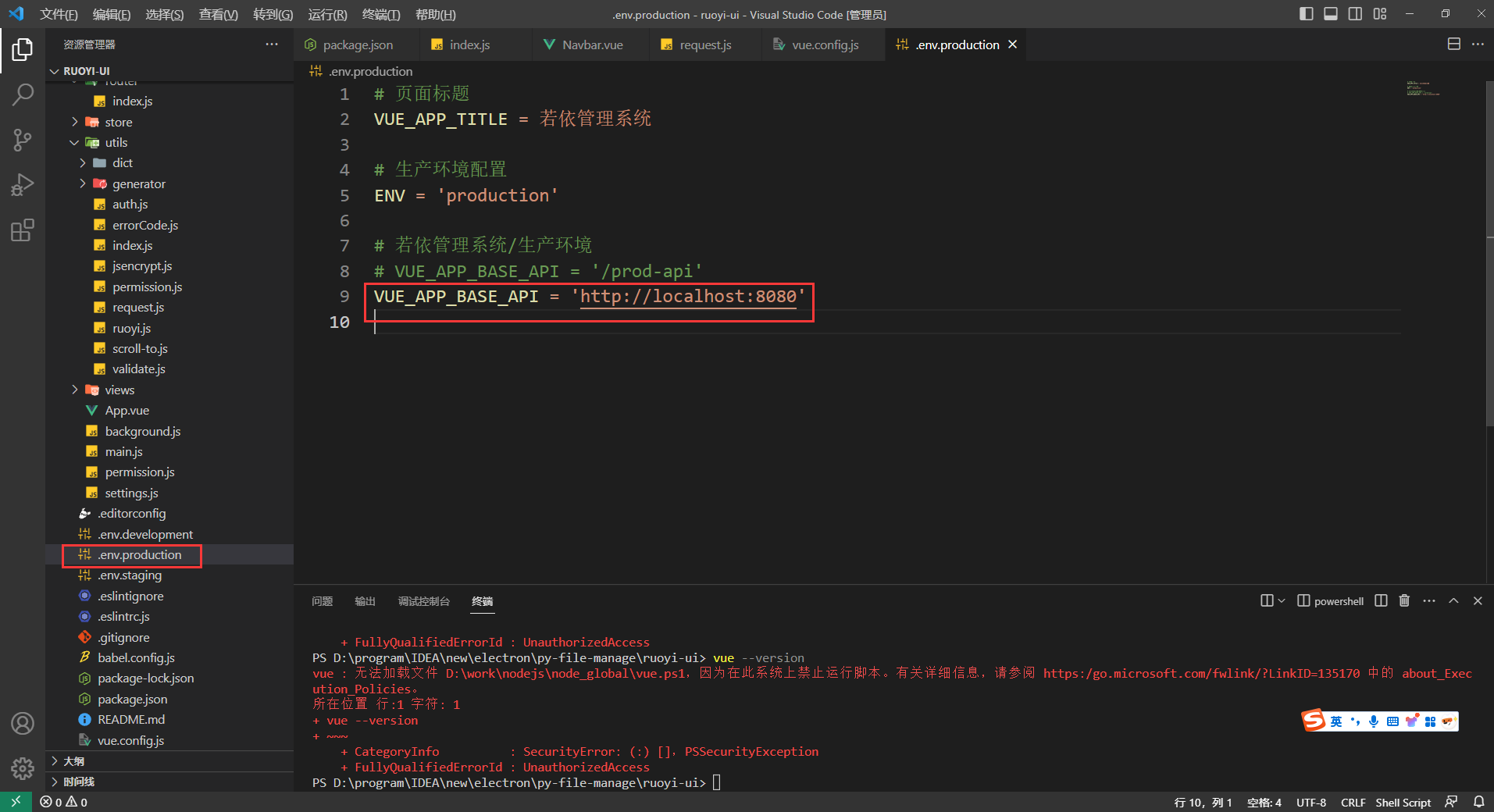Open errors and warnings count in status bar
This screenshot has width=1494, height=812.
point(64,802)
